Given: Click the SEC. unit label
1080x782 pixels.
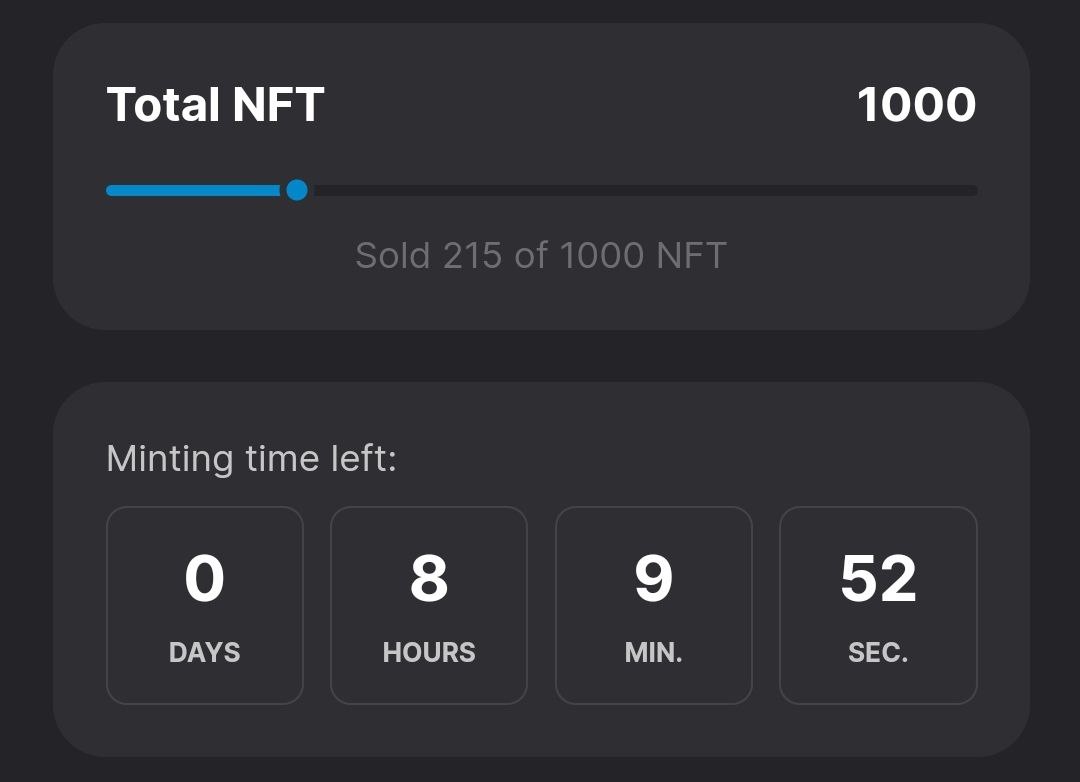Looking at the screenshot, I should click(x=878, y=653).
